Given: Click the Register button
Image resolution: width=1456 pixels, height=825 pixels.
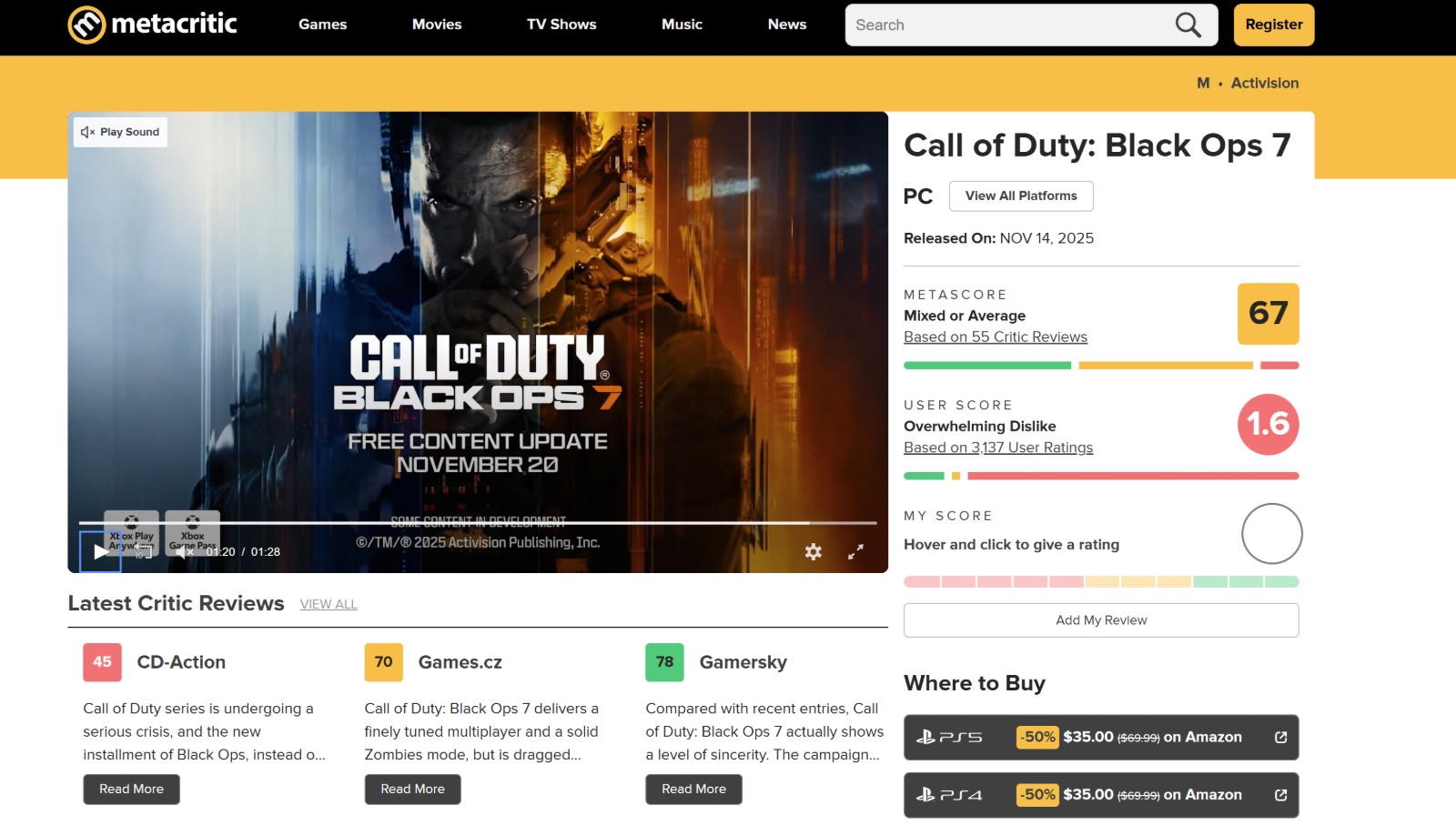Looking at the screenshot, I should (1273, 25).
